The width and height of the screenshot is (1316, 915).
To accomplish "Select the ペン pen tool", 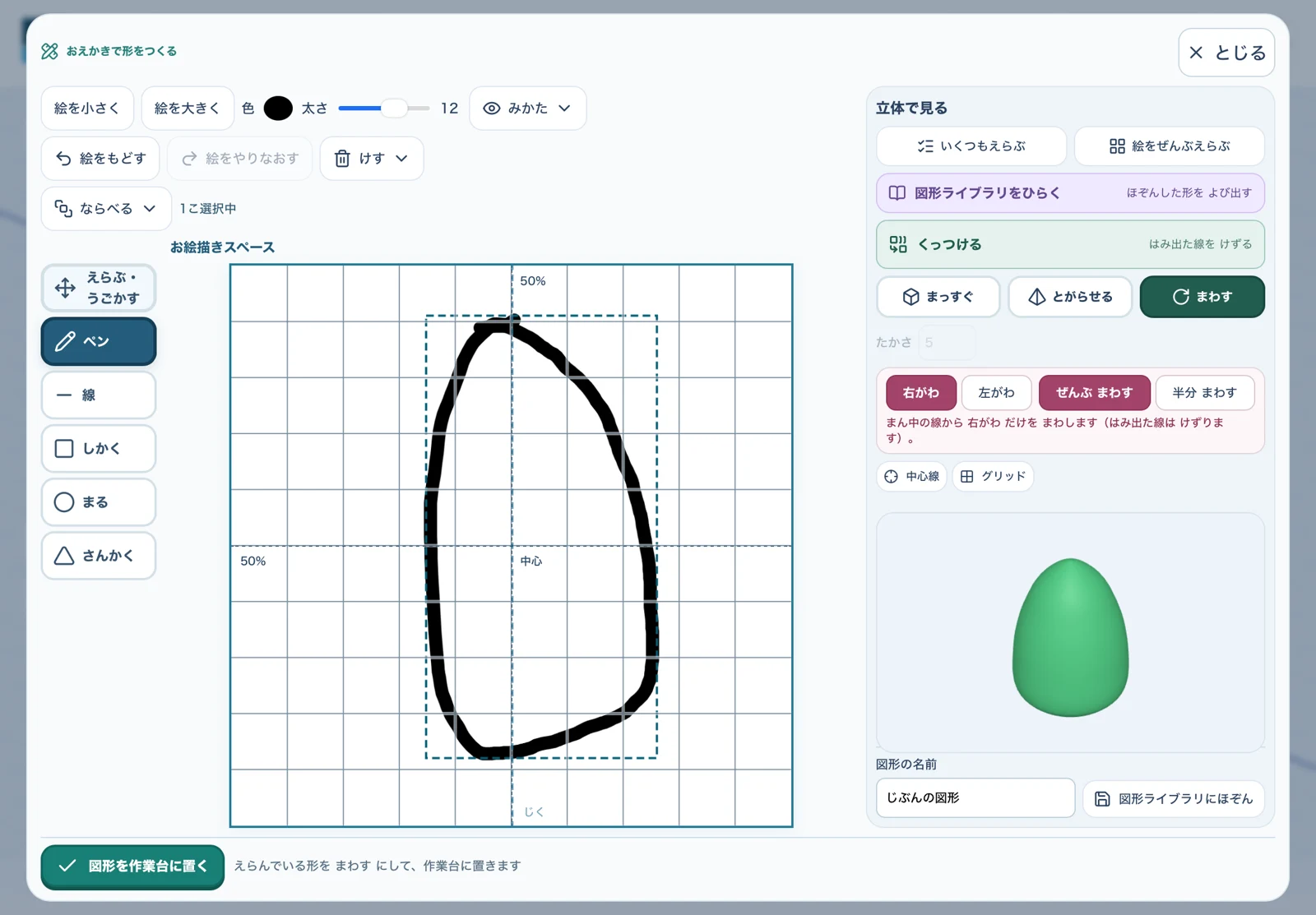I will [99, 341].
